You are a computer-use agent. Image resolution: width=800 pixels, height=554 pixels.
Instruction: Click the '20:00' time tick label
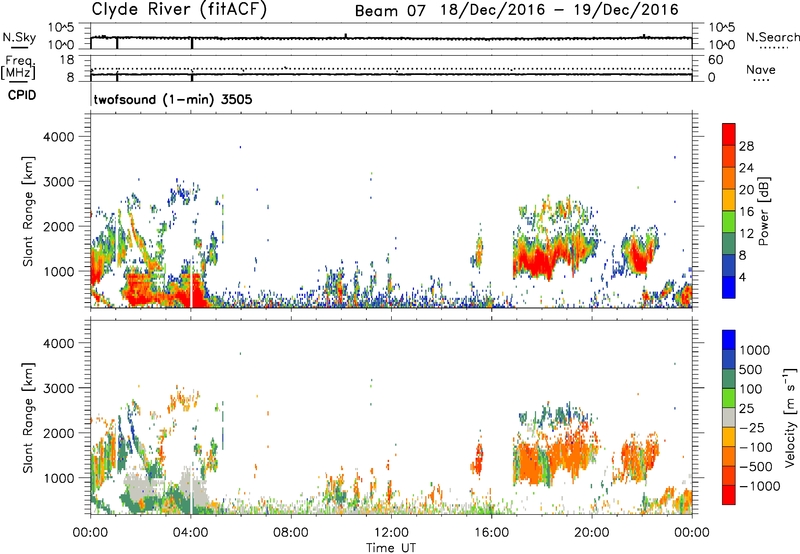coord(591,533)
